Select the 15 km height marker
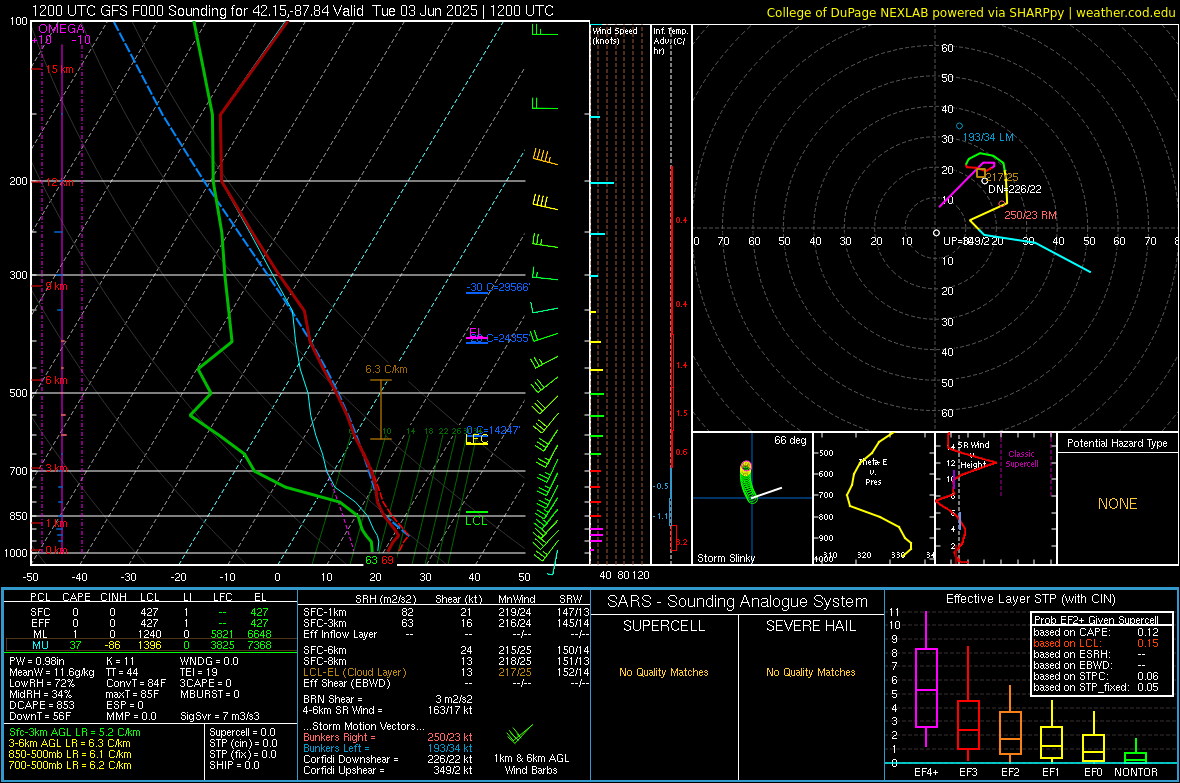Image resolution: width=1180 pixels, height=783 pixels. tap(59, 69)
